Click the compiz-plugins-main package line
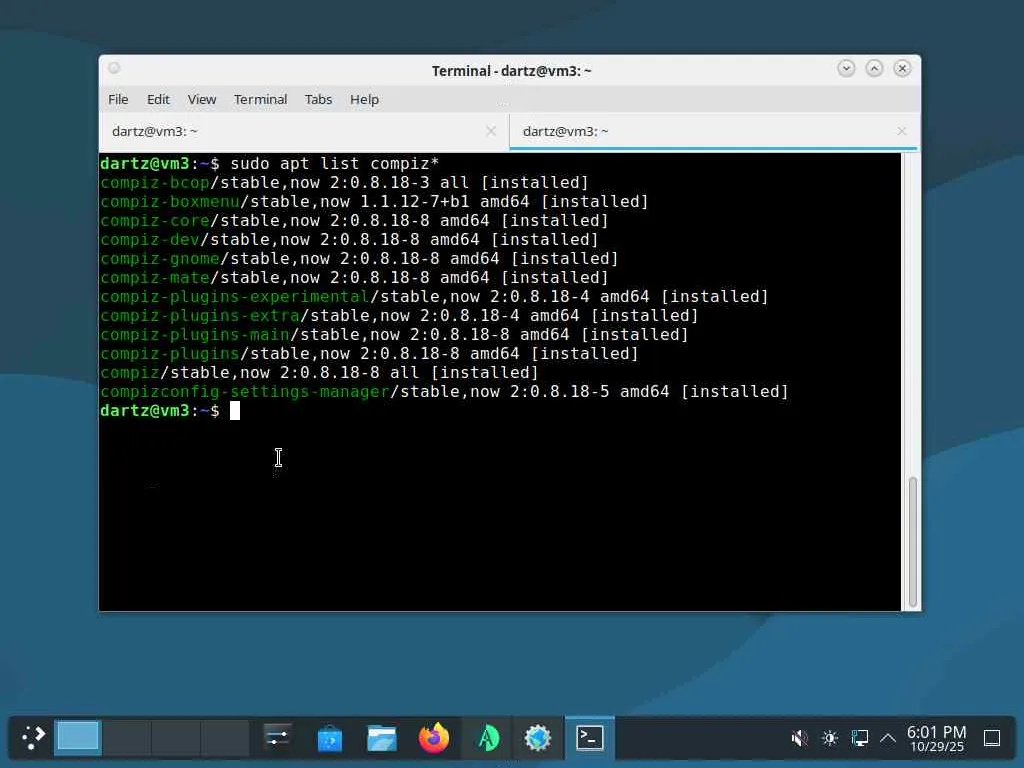The image size is (1024, 768). point(394,334)
